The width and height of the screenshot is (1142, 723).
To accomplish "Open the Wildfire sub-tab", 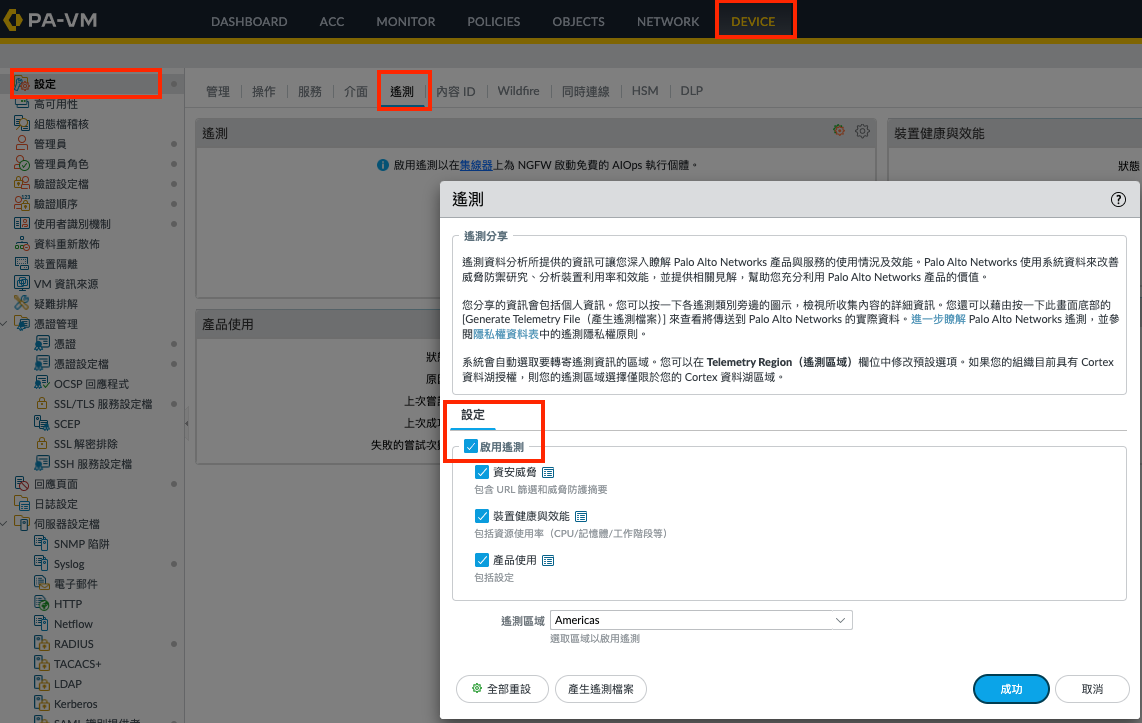I will click(x=519, y=91).
